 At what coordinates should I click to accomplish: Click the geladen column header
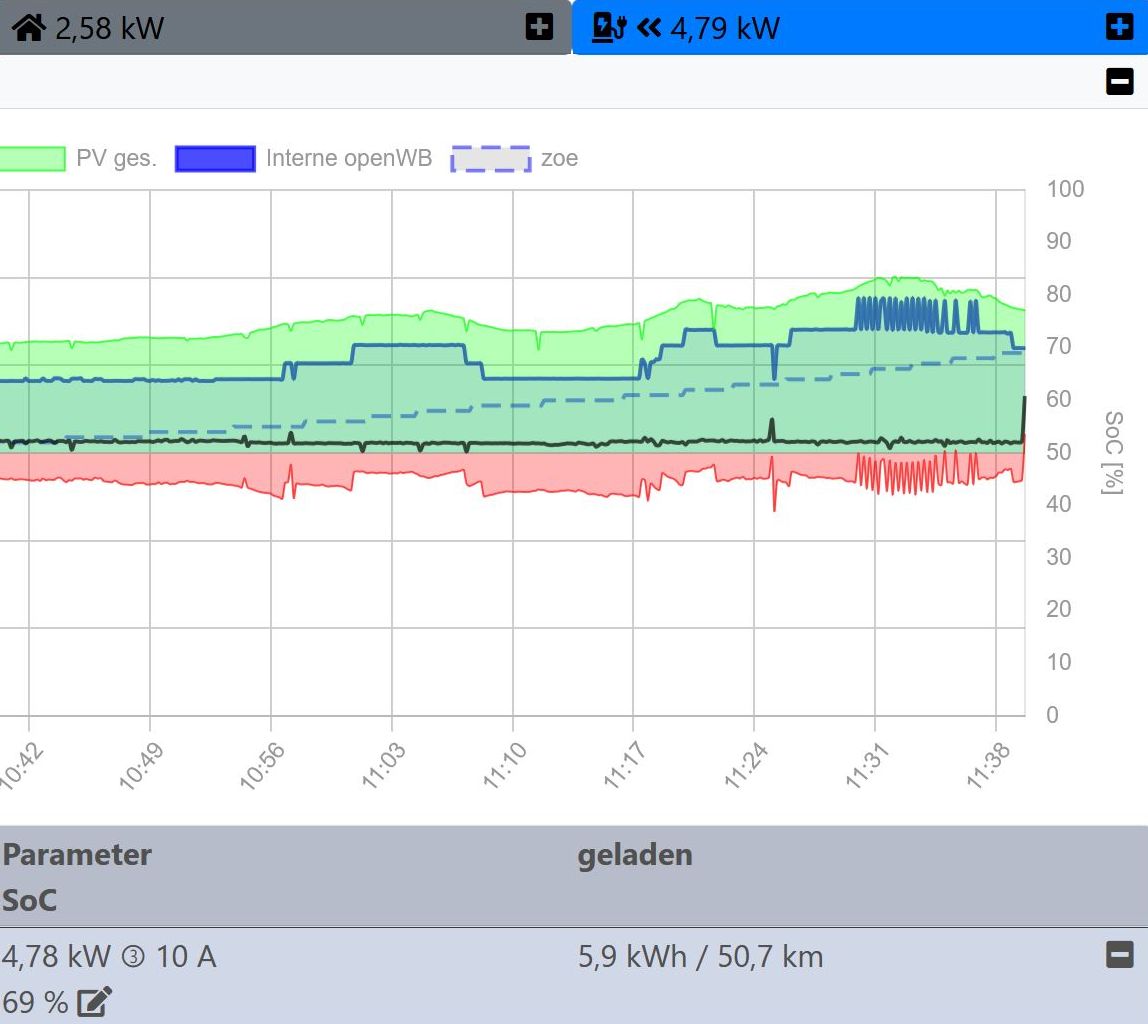[634, 855]
